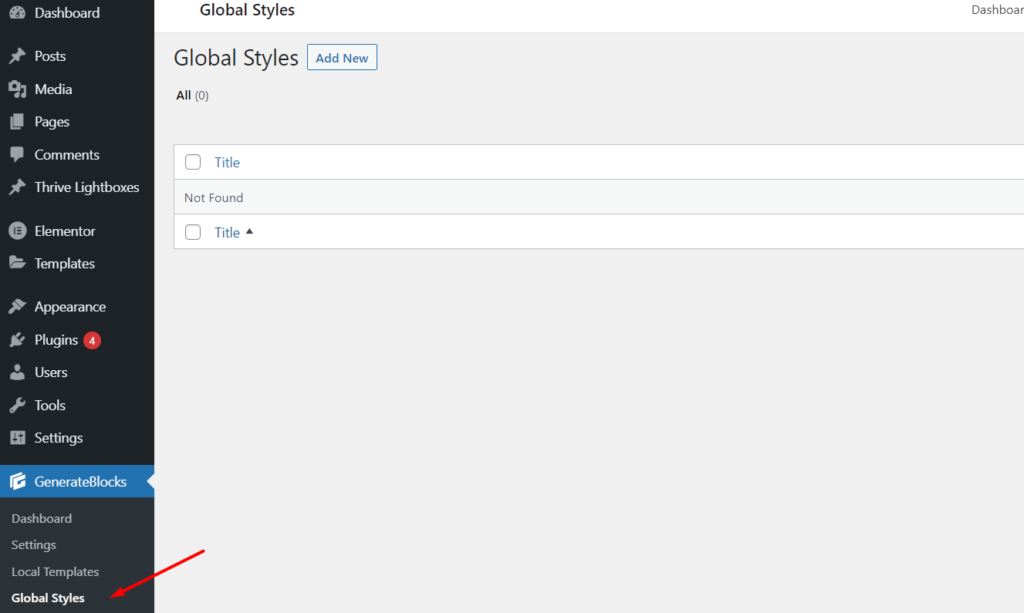Open the Users menu item
Viewport: 1024px width, 613px height.
tap(51, 372)
